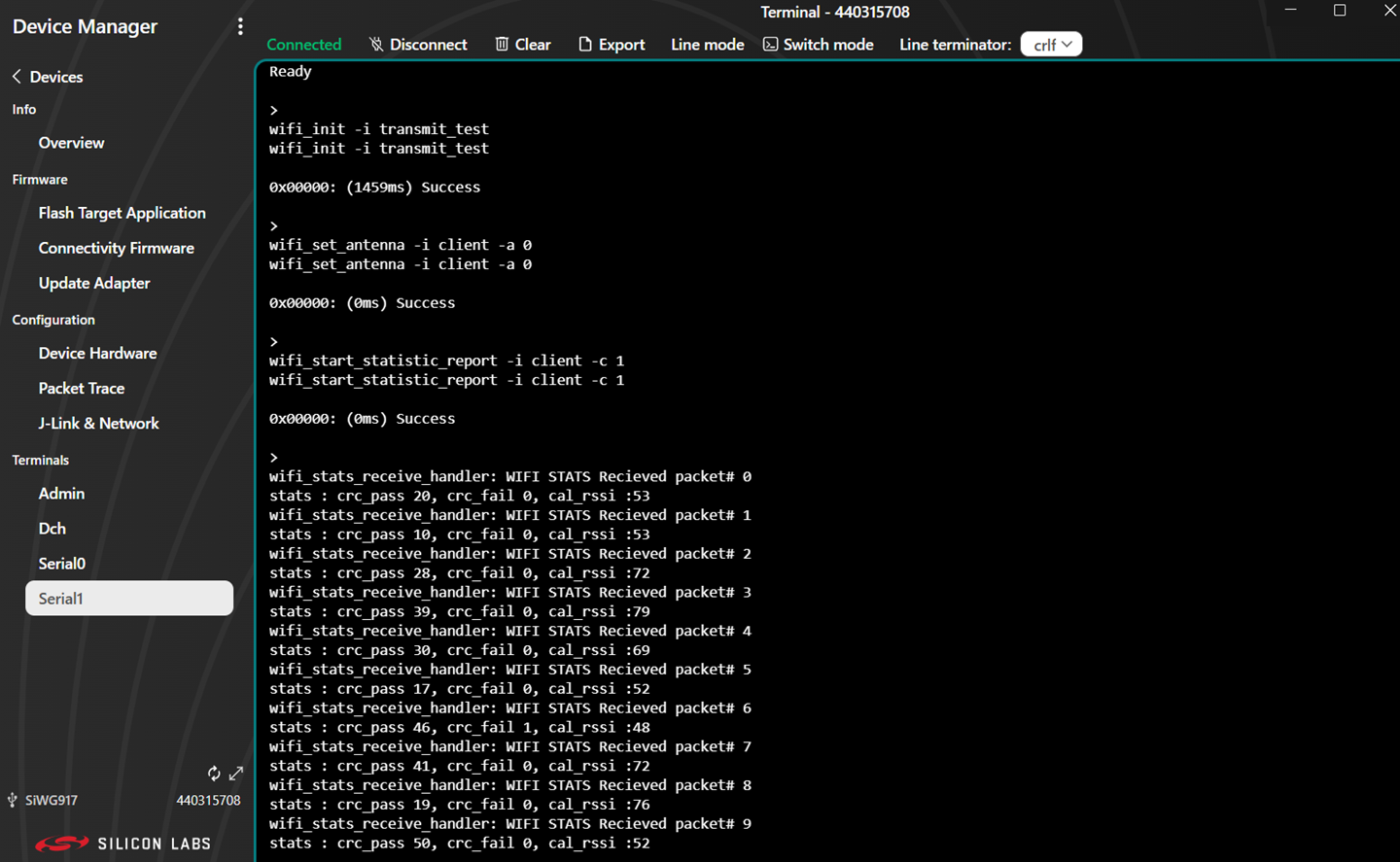
Task: Open Flash Target Application
Action: pyautogui.click(x=122, y=212)
